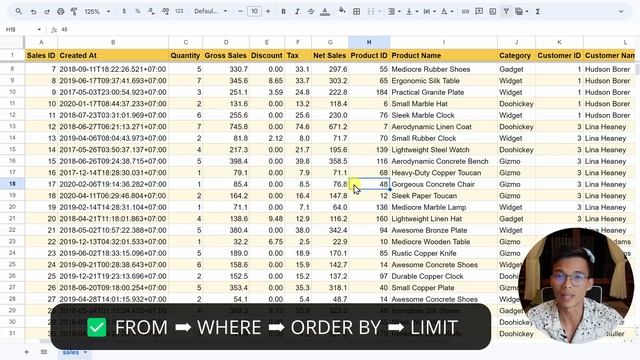Select cell Ergonomic Silk Table

point(443,81)
